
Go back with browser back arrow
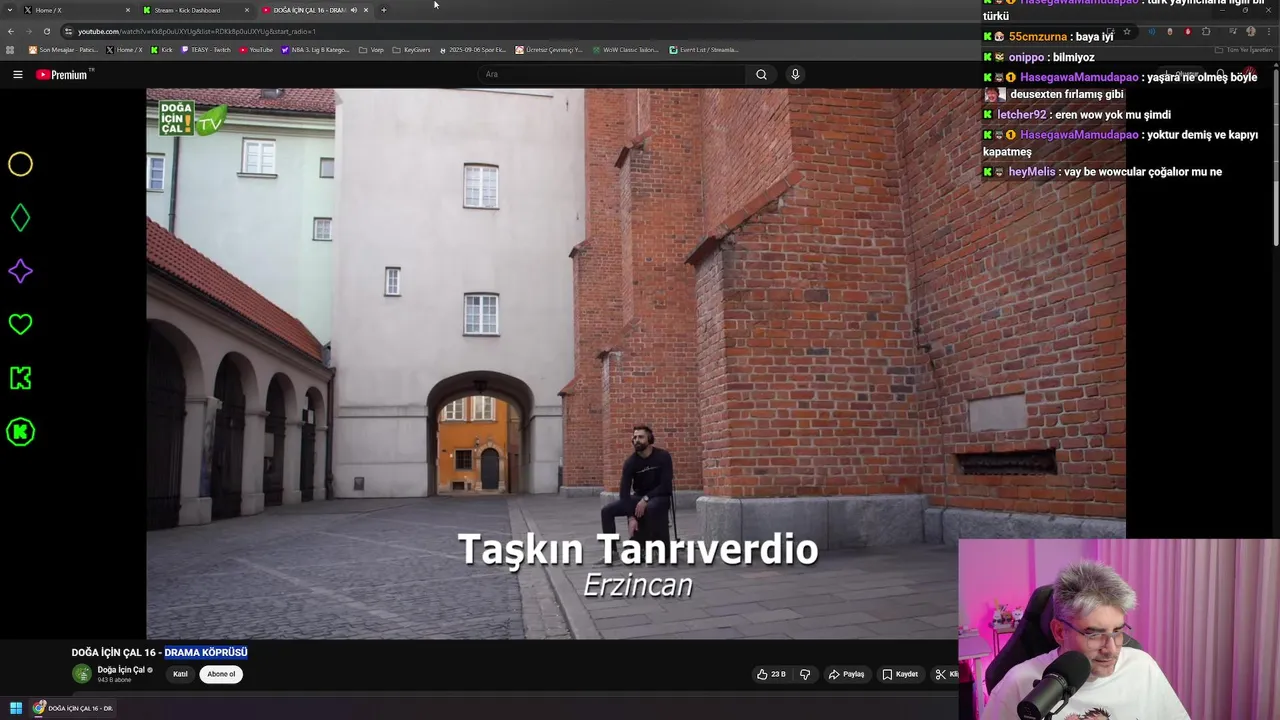[x=11, y=31]
